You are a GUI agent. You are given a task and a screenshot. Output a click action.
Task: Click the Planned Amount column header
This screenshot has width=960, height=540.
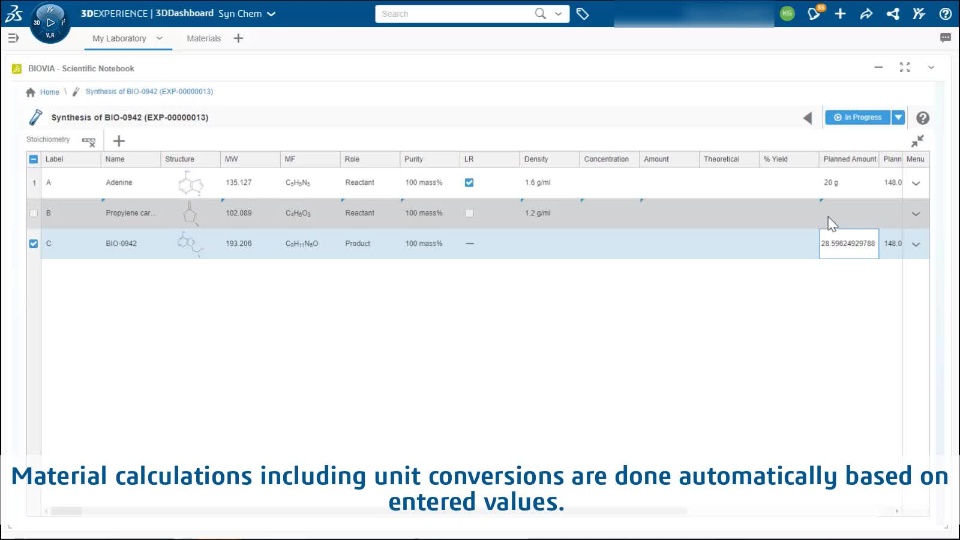coord(849,159)
